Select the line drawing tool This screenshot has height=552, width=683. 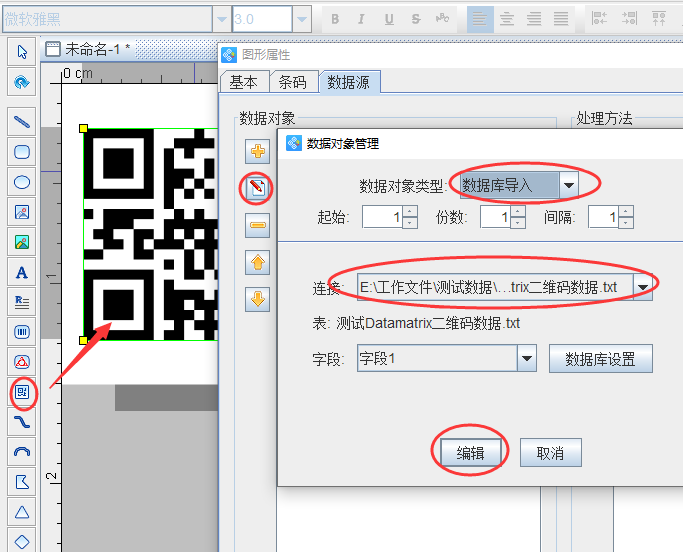point(22,122)
